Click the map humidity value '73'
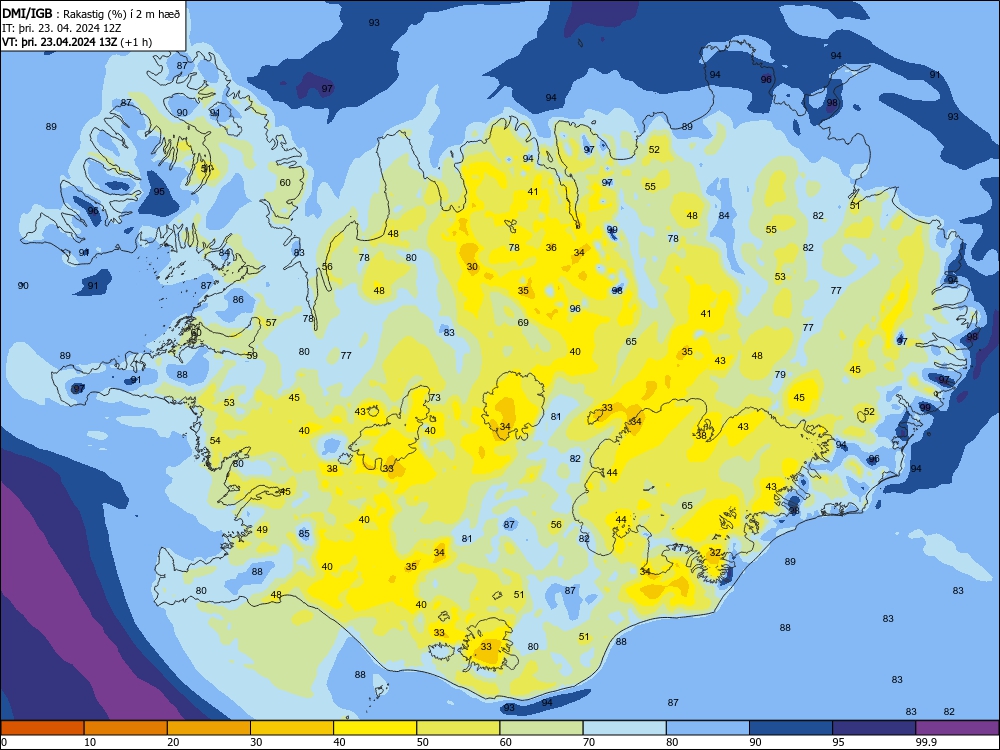 [x=435, y=397]
